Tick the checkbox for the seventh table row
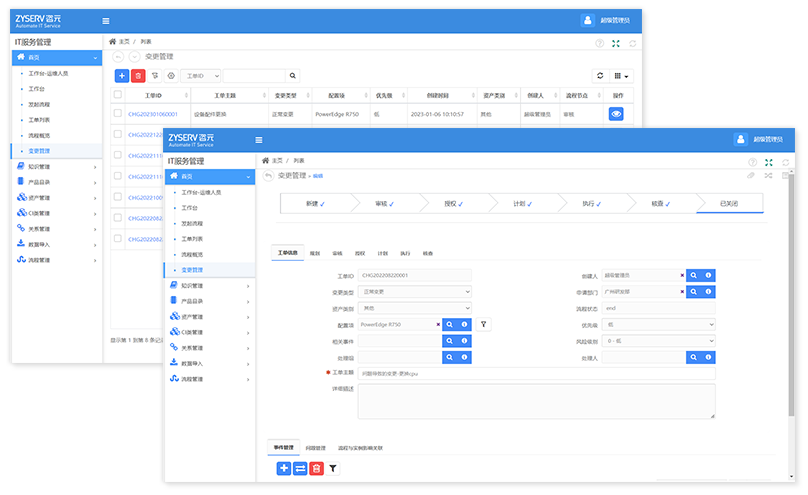This screenshot has width=808, height=495. pos(117,238)
